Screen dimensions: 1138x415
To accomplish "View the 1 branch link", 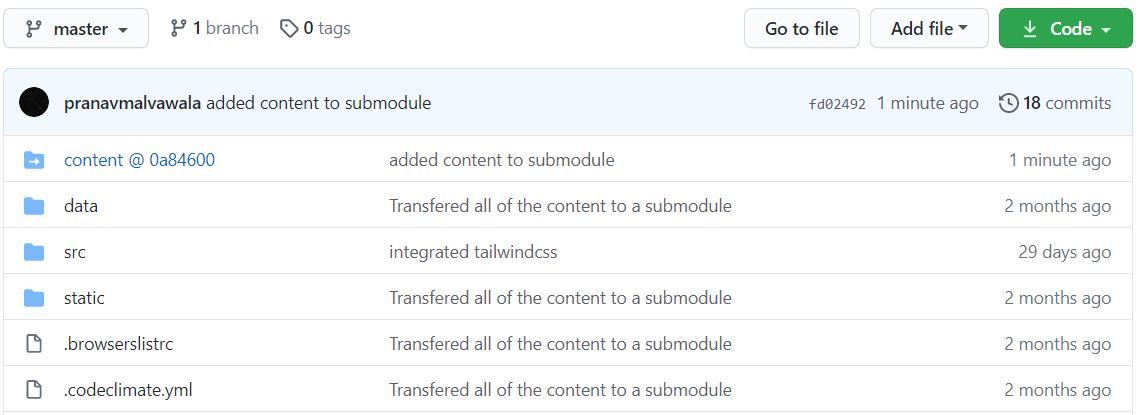I will pyautogui.click(x=214, y=29).
